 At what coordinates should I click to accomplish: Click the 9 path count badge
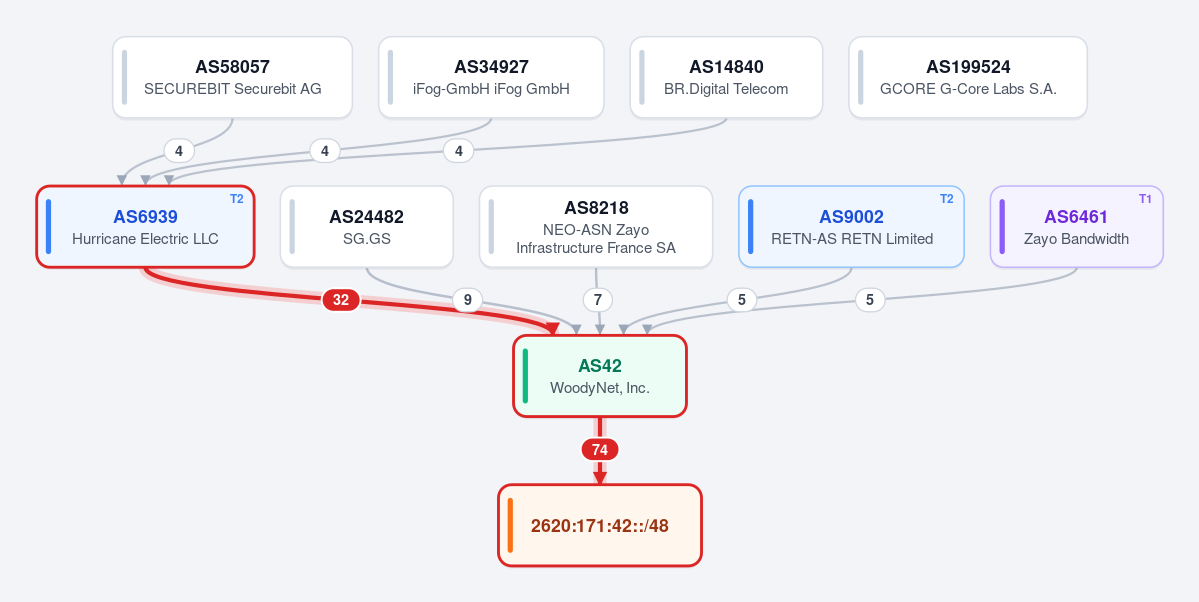(468, 300)
